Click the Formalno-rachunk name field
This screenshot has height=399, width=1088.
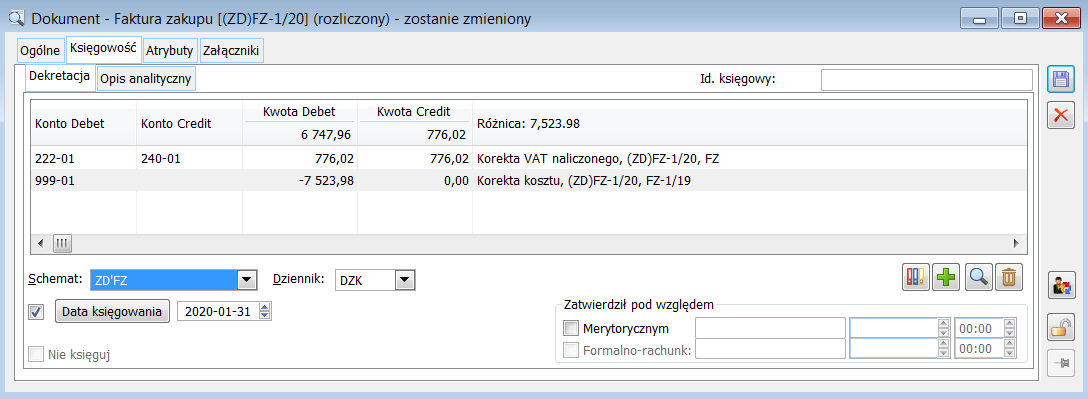pos(770,350)
